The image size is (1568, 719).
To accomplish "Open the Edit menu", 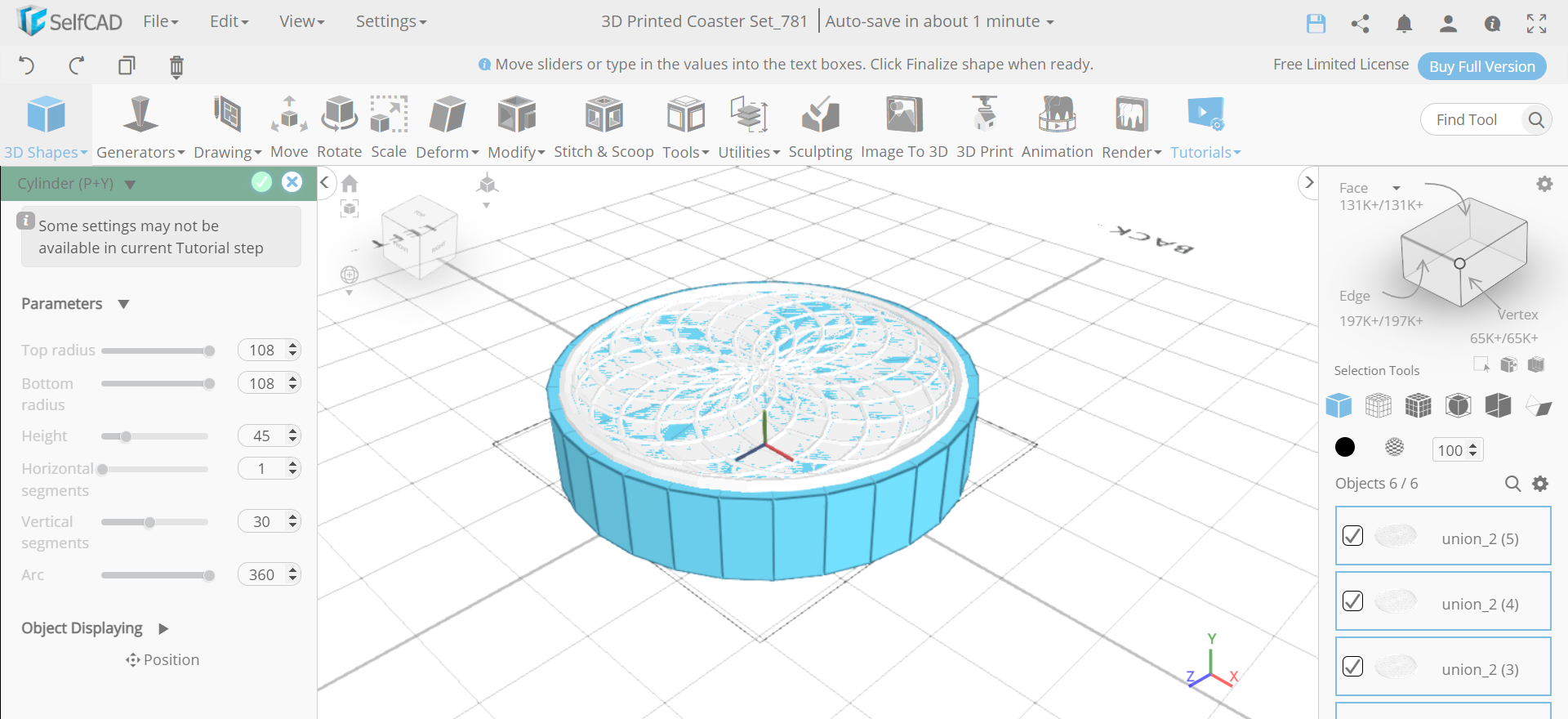I will tap(229, 22).
